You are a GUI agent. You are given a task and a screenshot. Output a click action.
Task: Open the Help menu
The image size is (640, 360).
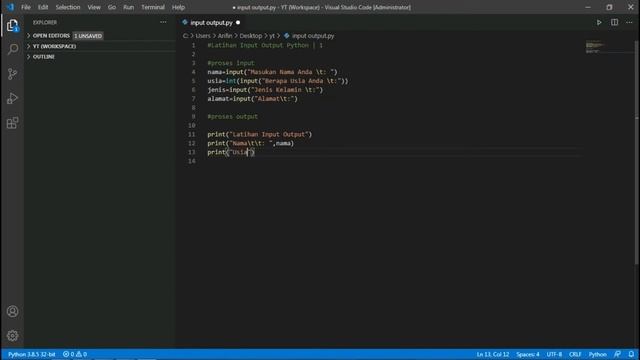178,7
